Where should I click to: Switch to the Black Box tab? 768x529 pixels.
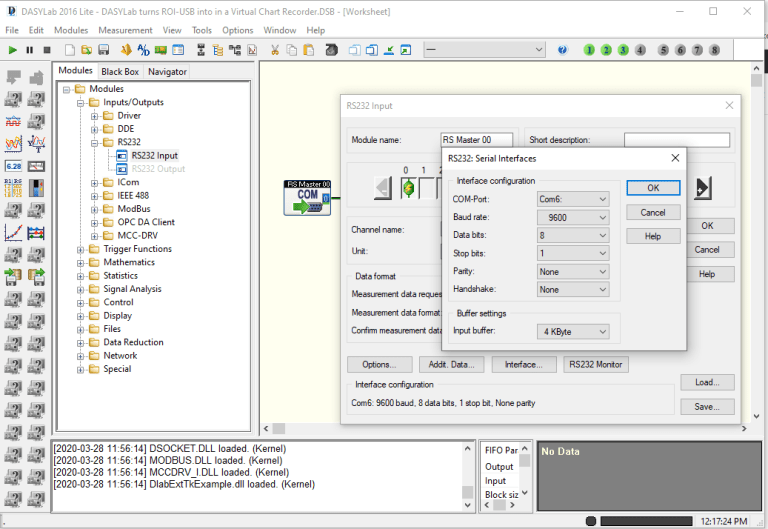pyautogui.click(x=120, y=72)
